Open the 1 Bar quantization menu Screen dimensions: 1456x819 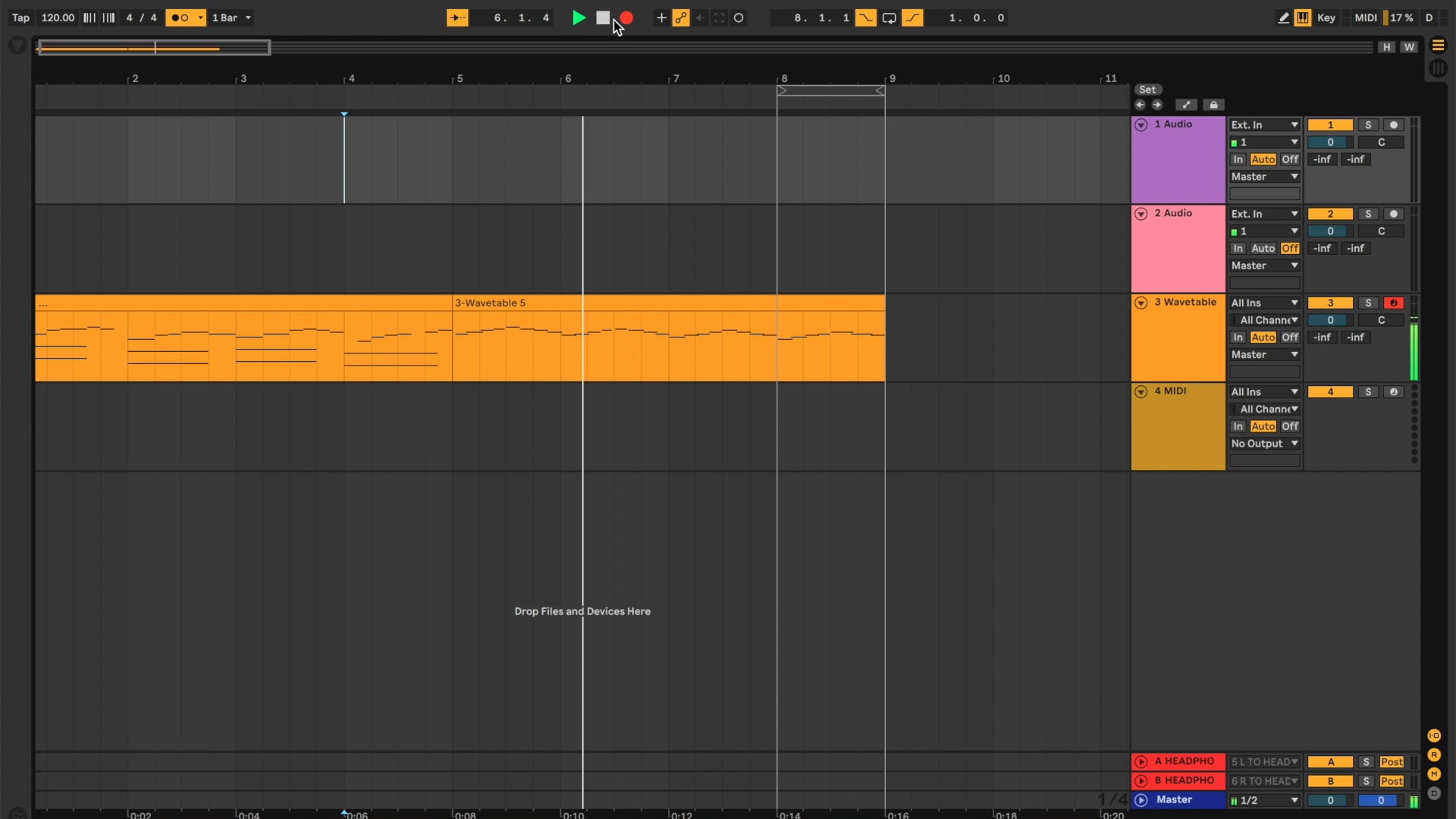[231, 17]
